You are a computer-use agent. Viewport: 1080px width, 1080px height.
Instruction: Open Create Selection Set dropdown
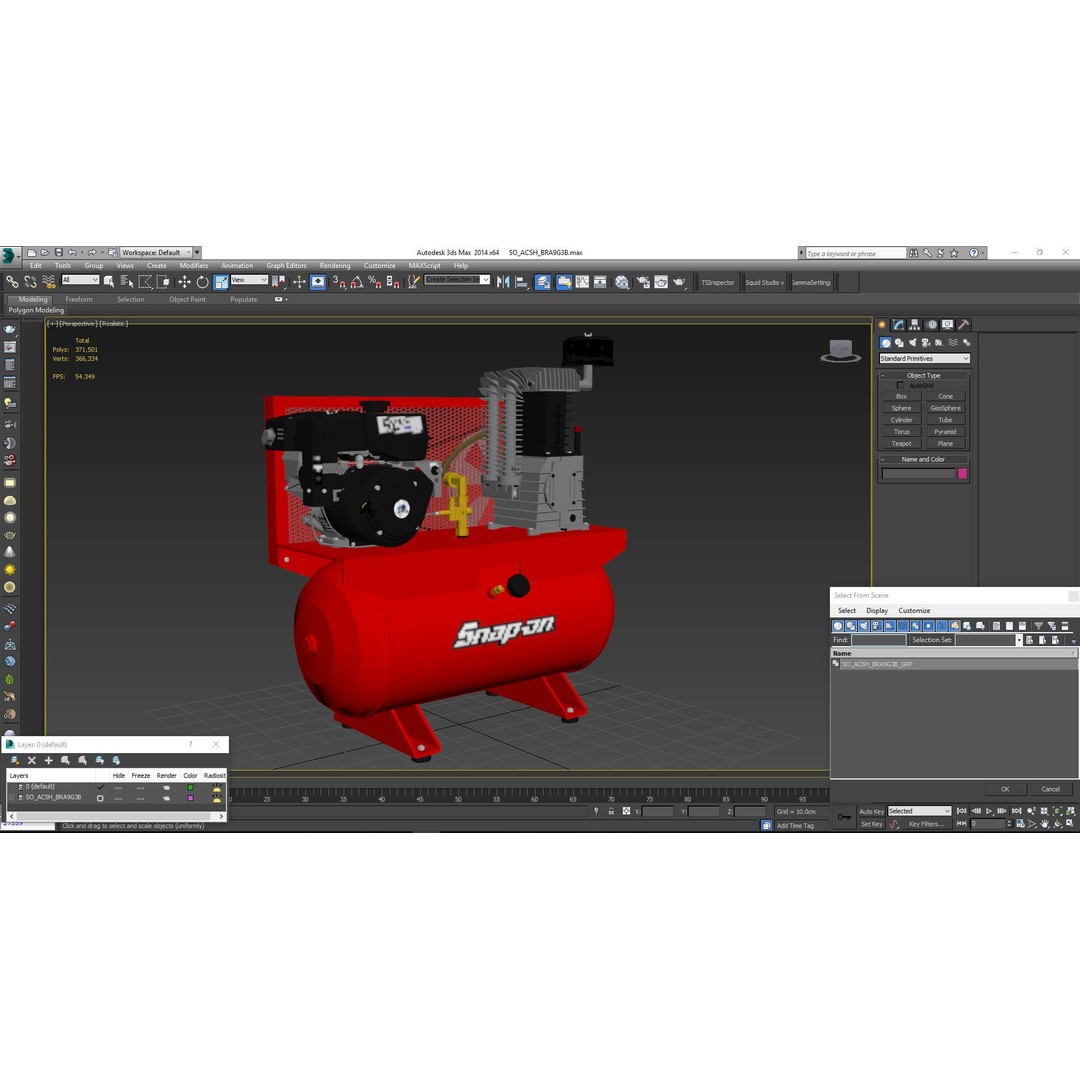pyautogui.click(x=457, y=280)
